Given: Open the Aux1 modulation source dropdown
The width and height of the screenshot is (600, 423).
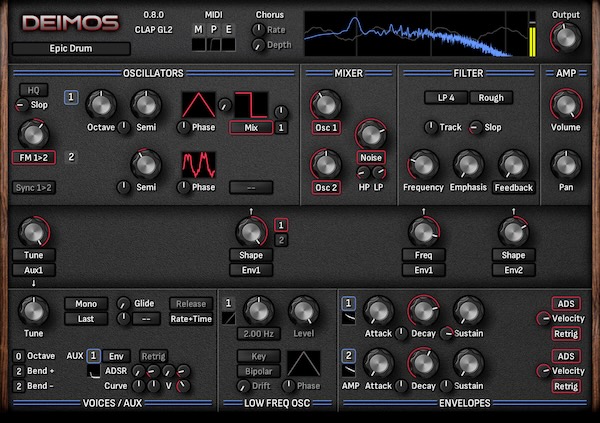Looking at the screenshot, I should click(34, 270).
